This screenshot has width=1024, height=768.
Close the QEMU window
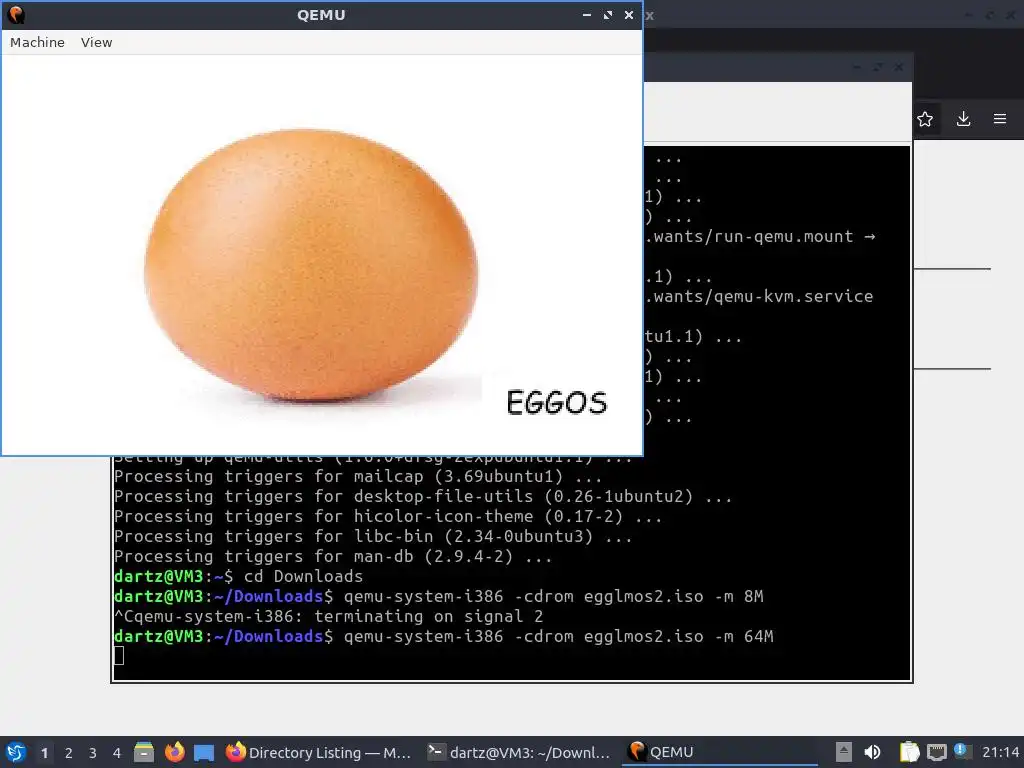pos(628,14)
